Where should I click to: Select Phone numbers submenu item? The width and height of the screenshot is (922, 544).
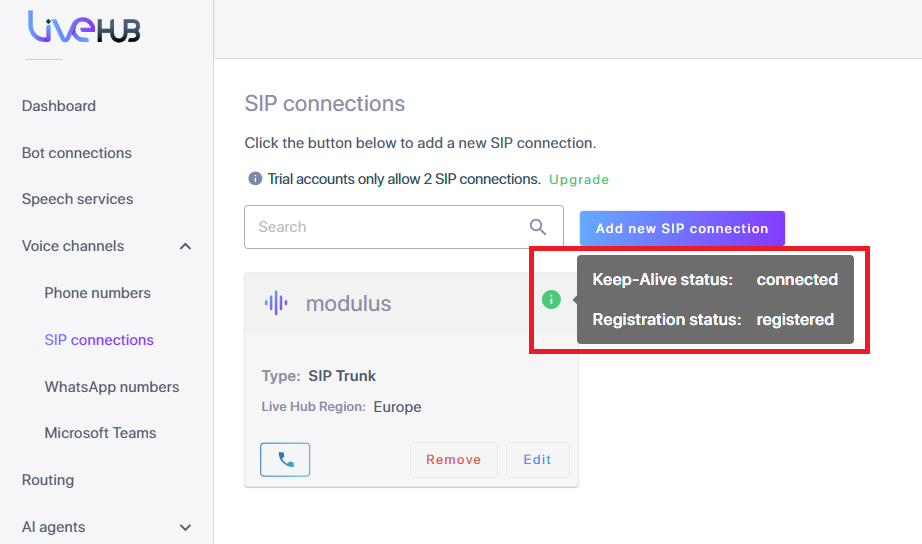(x=97, y=293)
